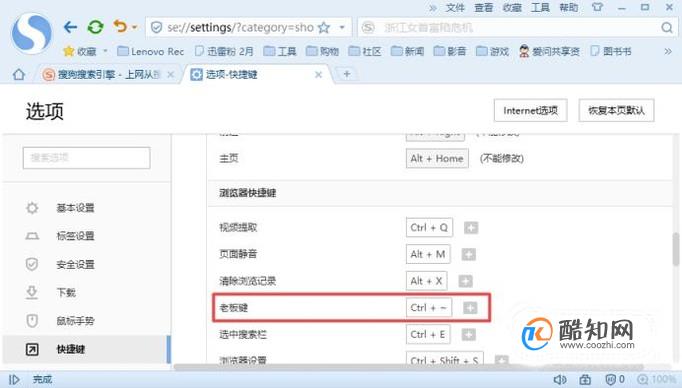Switch to the 搜狗搜索引擎 tab
The image size is (682, 388).
point(103,75)
